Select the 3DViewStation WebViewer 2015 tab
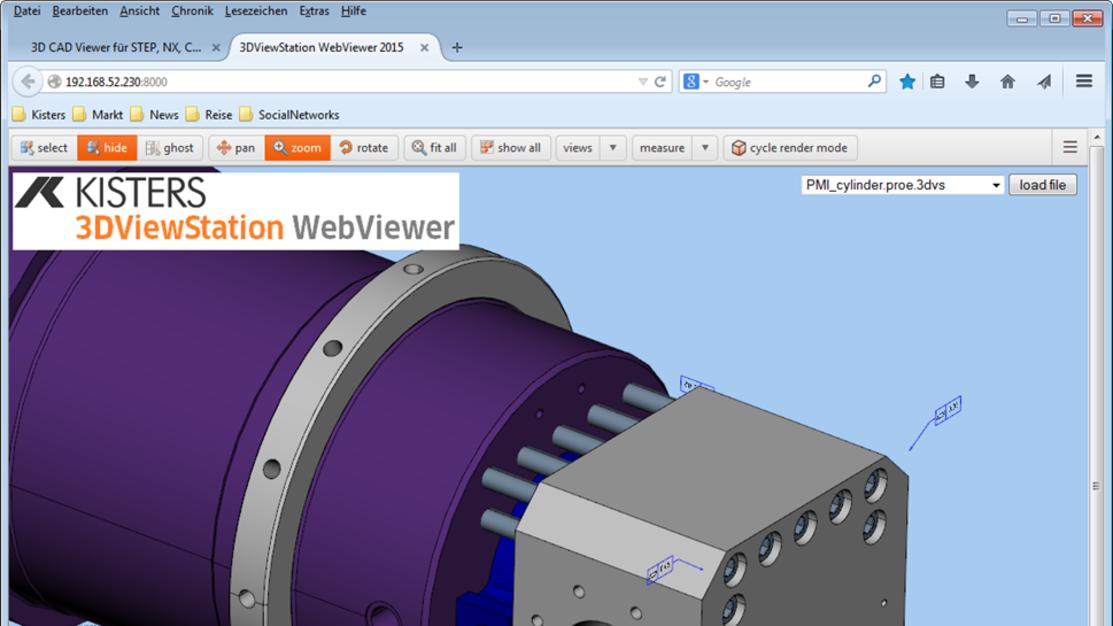Screen dimensions: 1113x626 point(322,48)
